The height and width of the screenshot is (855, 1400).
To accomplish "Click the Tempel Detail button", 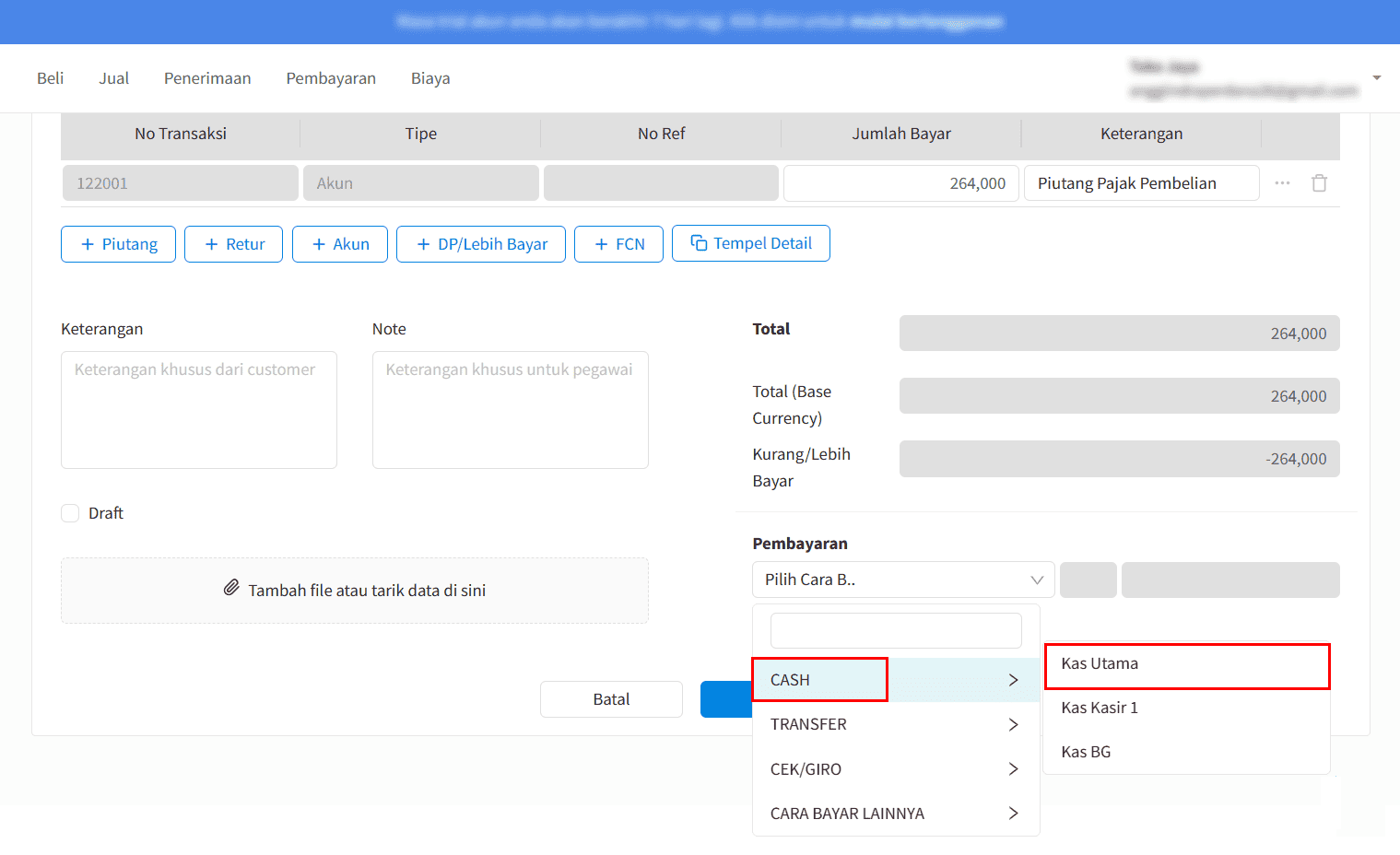I will pos(751,243).
